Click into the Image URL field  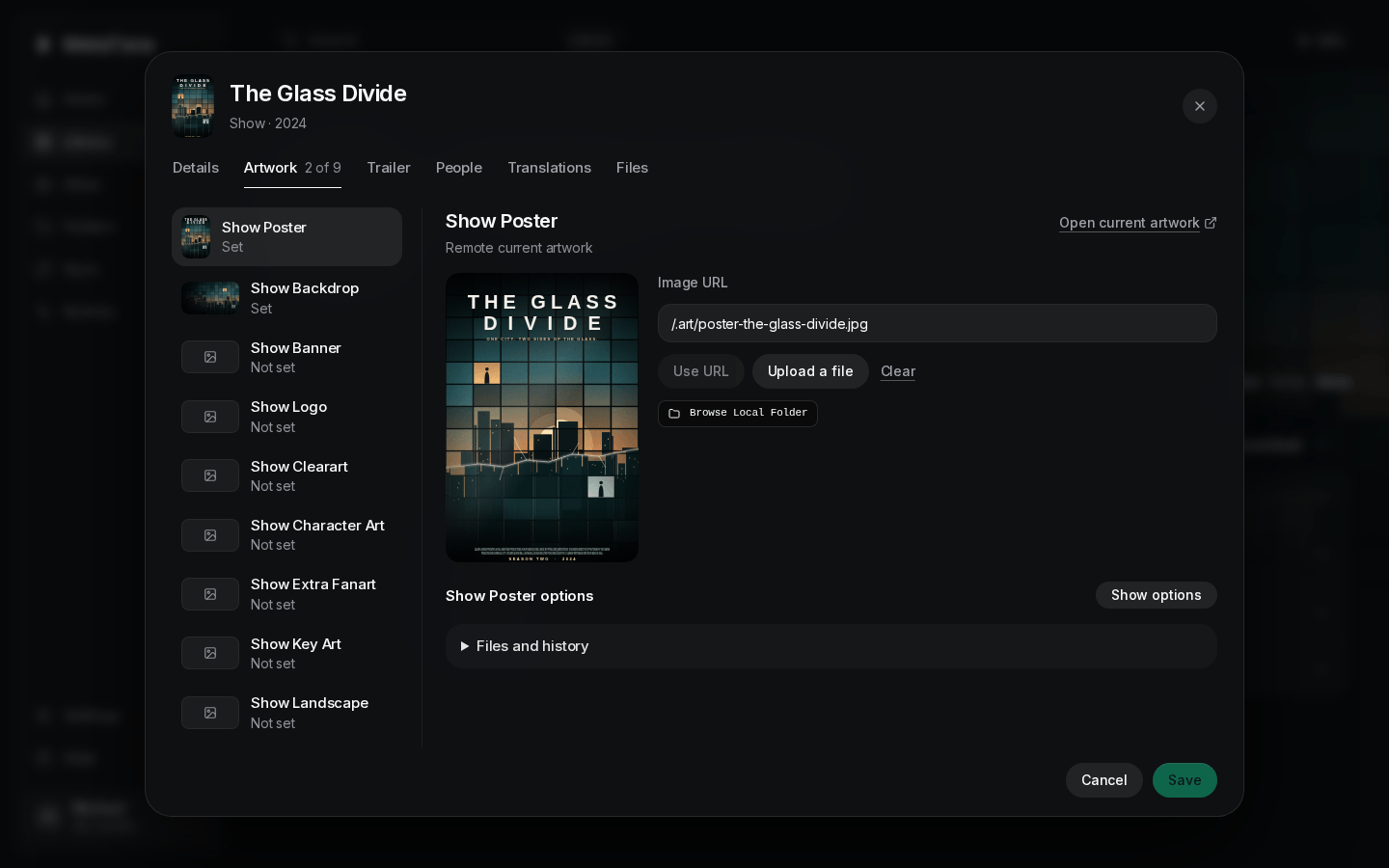coord(938,323)
